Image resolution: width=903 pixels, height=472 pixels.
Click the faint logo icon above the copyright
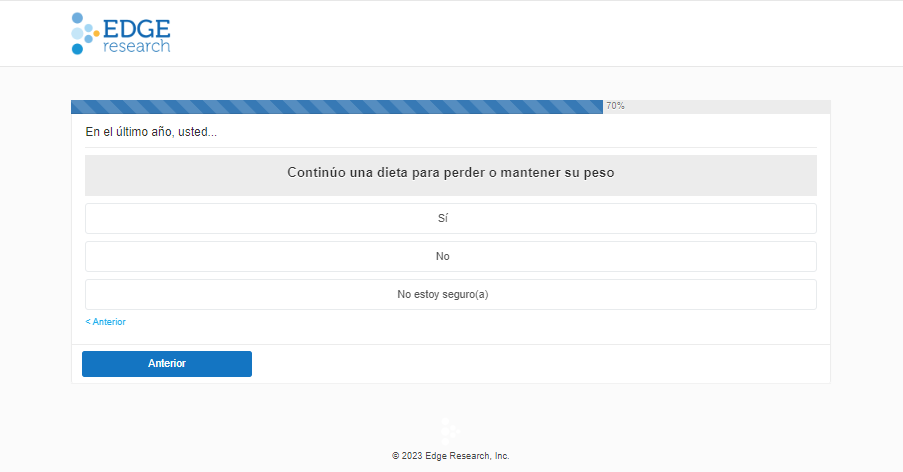450,429
